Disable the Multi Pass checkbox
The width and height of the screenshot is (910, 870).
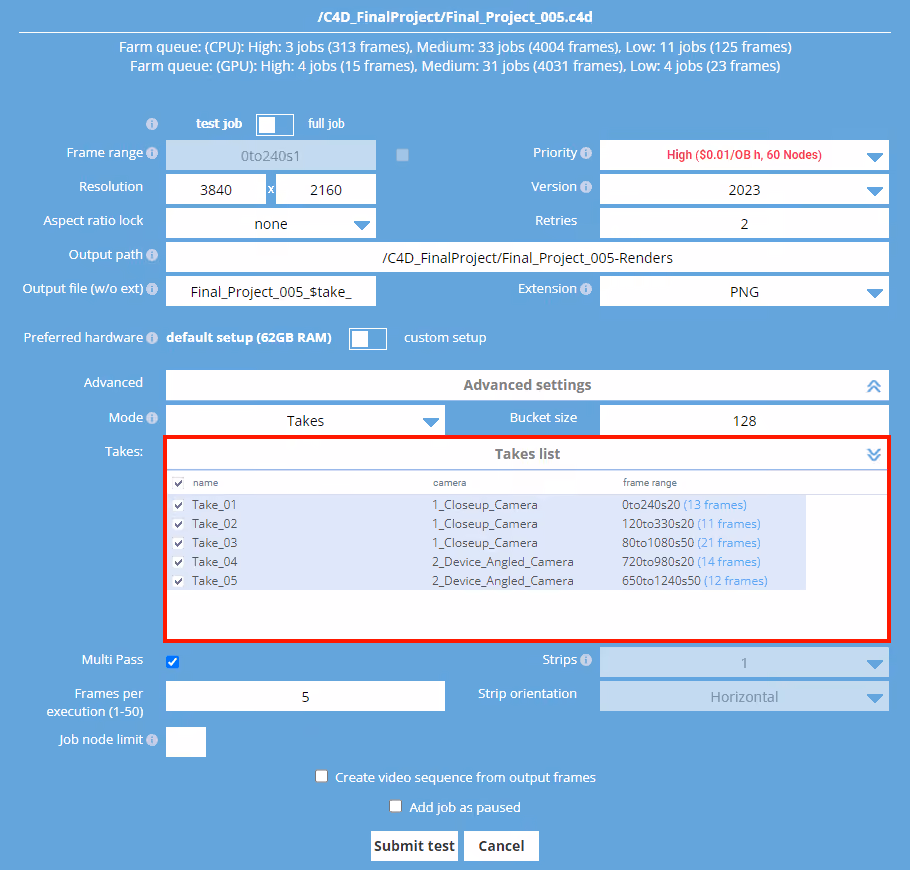172,662
